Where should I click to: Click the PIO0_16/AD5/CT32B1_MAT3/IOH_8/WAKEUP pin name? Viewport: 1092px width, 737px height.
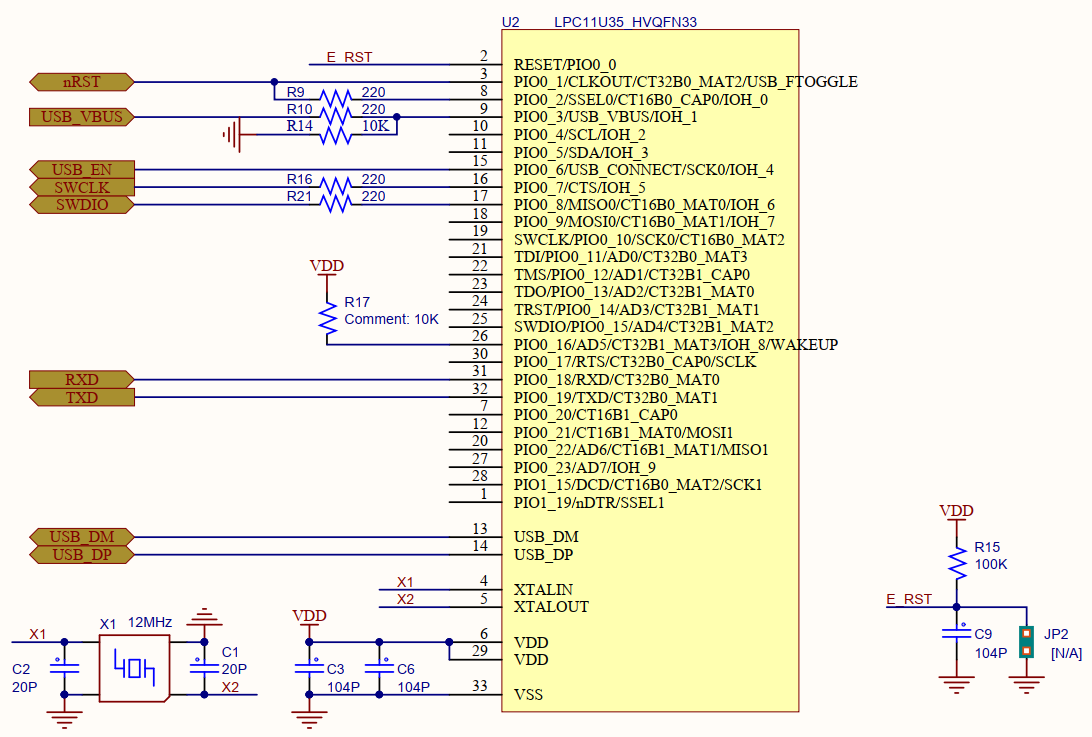(676, 345)
